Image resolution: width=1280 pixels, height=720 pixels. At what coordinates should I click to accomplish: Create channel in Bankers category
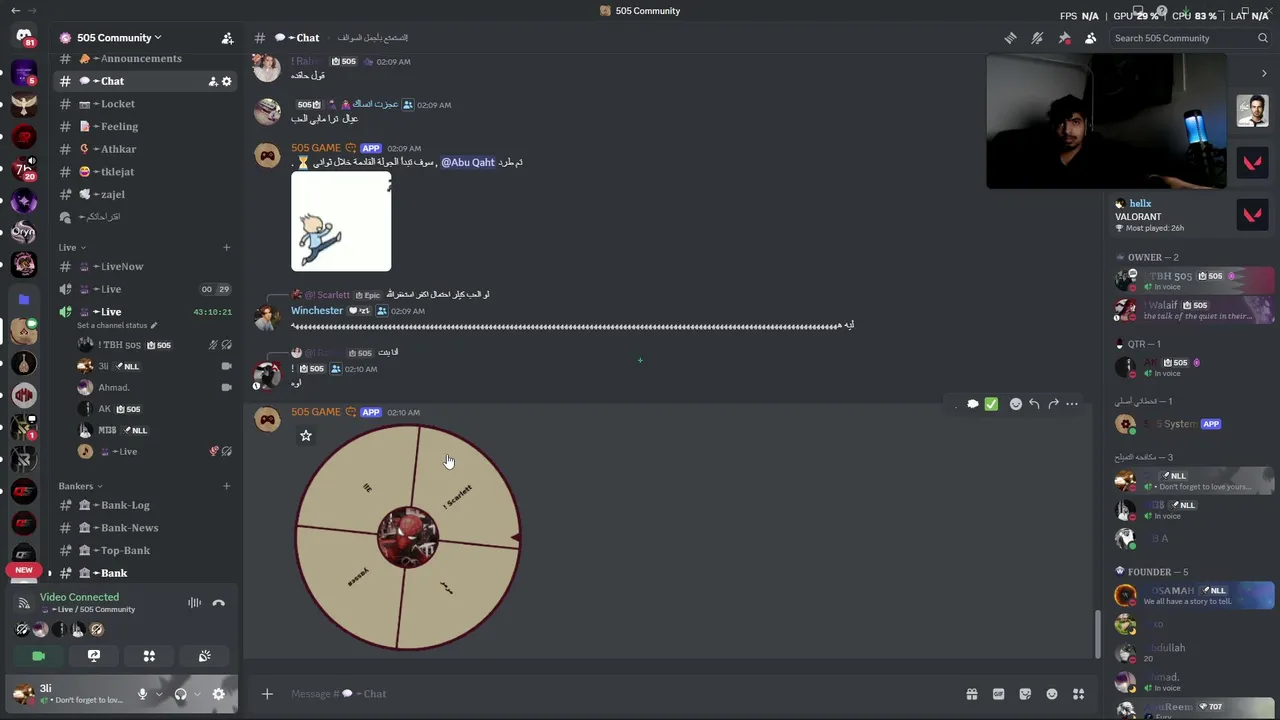[226, 486]
